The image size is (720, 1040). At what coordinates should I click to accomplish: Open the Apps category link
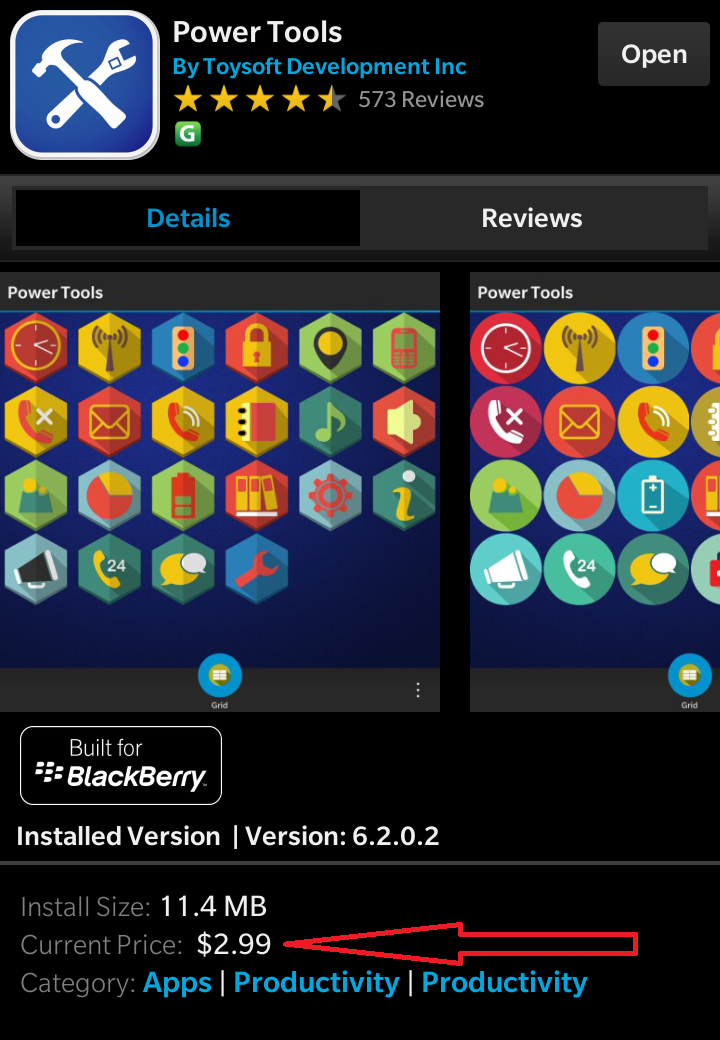[x=177, y=982]
